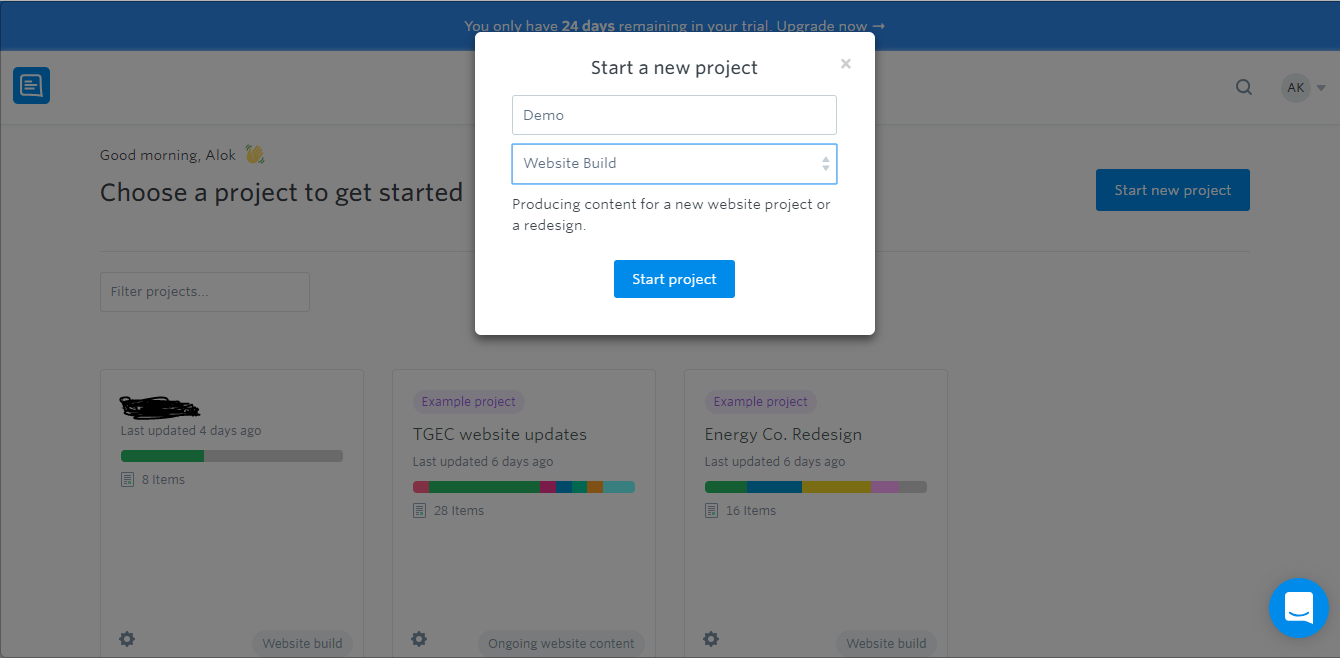This screenshot has height=658, width=1340.
Task: Click the items icon next to 28 Items
Action: click(419, 510)
